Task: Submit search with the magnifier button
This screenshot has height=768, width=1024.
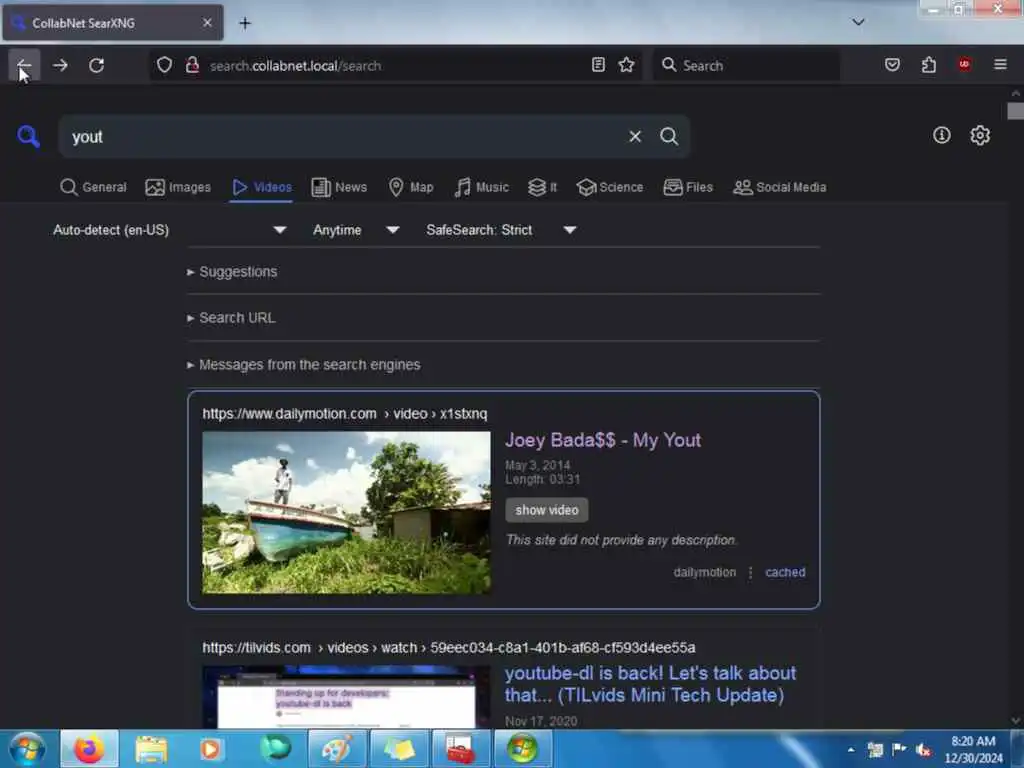Action: [x=669, y=136]
